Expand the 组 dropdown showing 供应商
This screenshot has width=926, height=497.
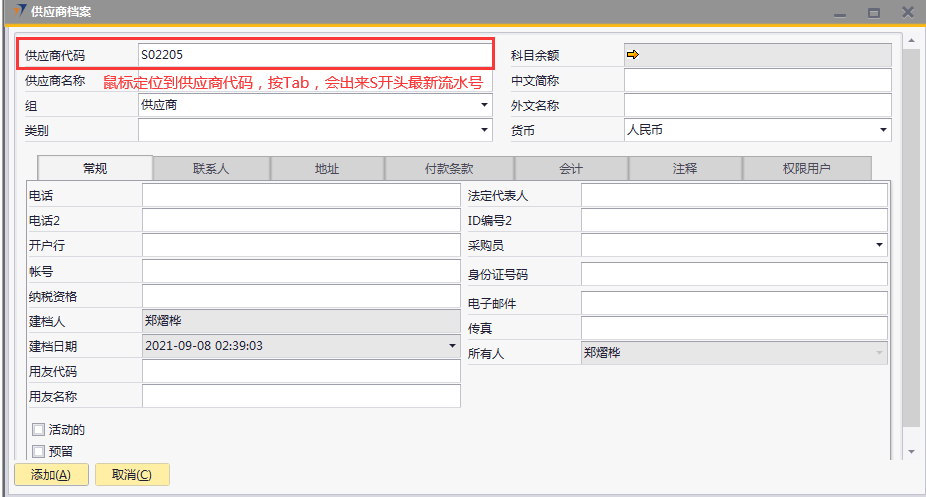(x=484, y=105)
